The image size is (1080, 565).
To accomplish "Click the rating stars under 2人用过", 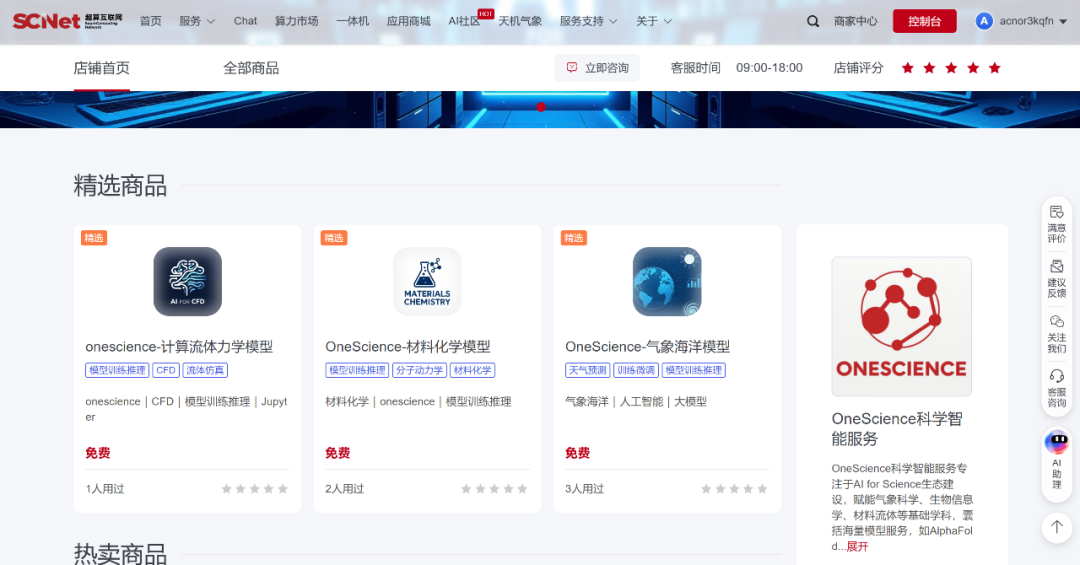I will (x=494, y=489).
